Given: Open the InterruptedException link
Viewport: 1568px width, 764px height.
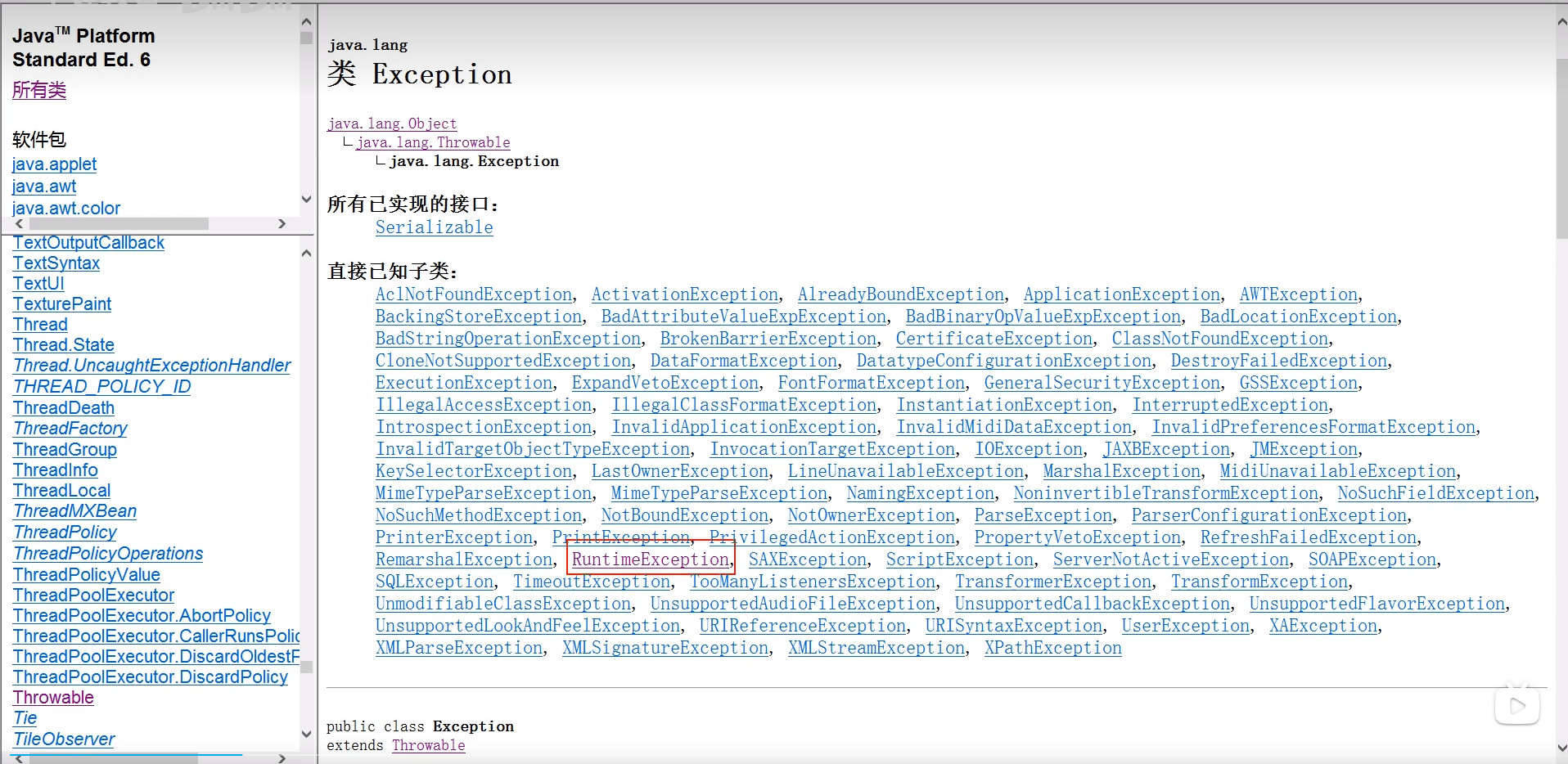Looking at the screenshot, I should (1231, 405).
